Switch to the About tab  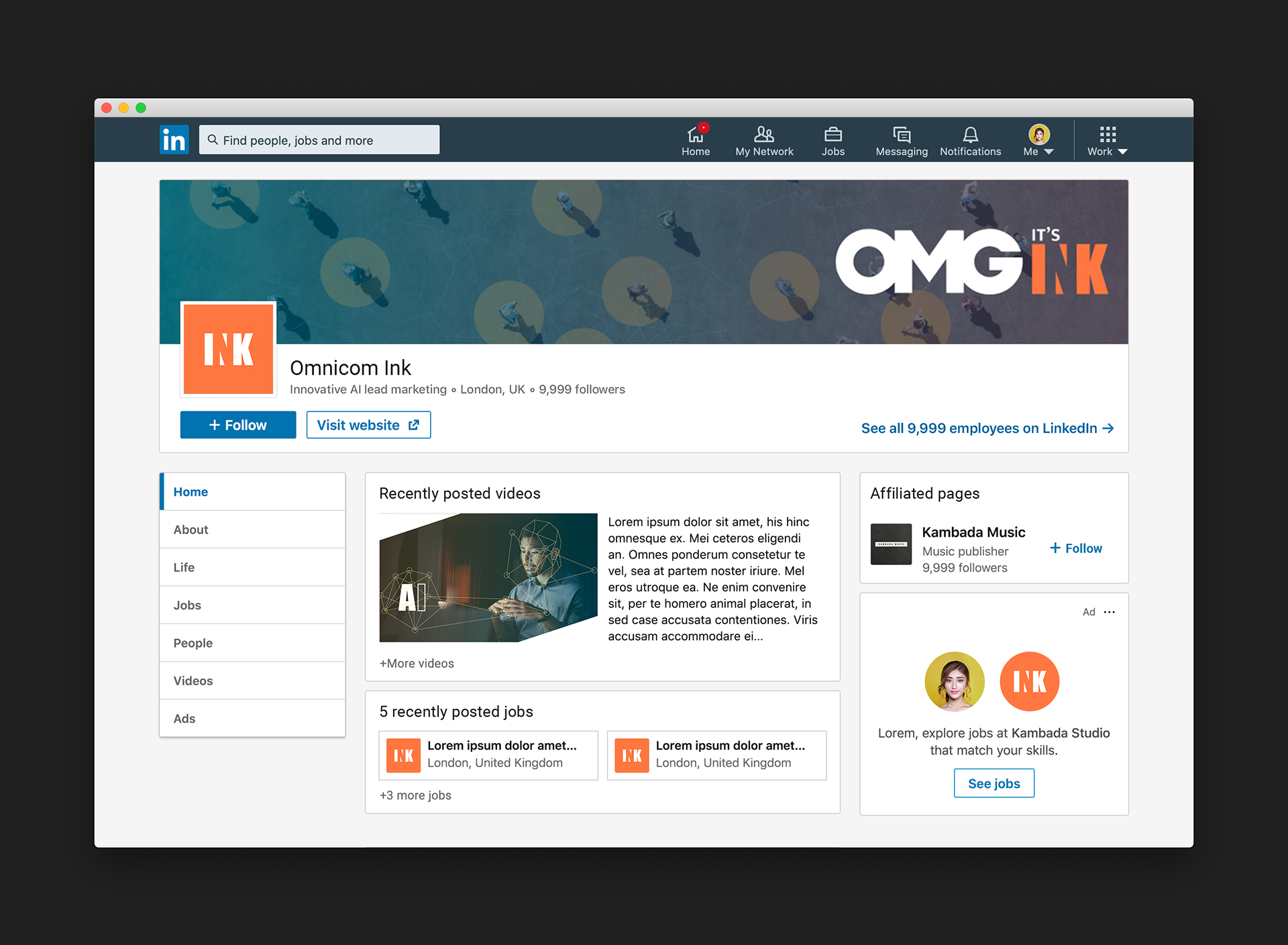[253, 530]
